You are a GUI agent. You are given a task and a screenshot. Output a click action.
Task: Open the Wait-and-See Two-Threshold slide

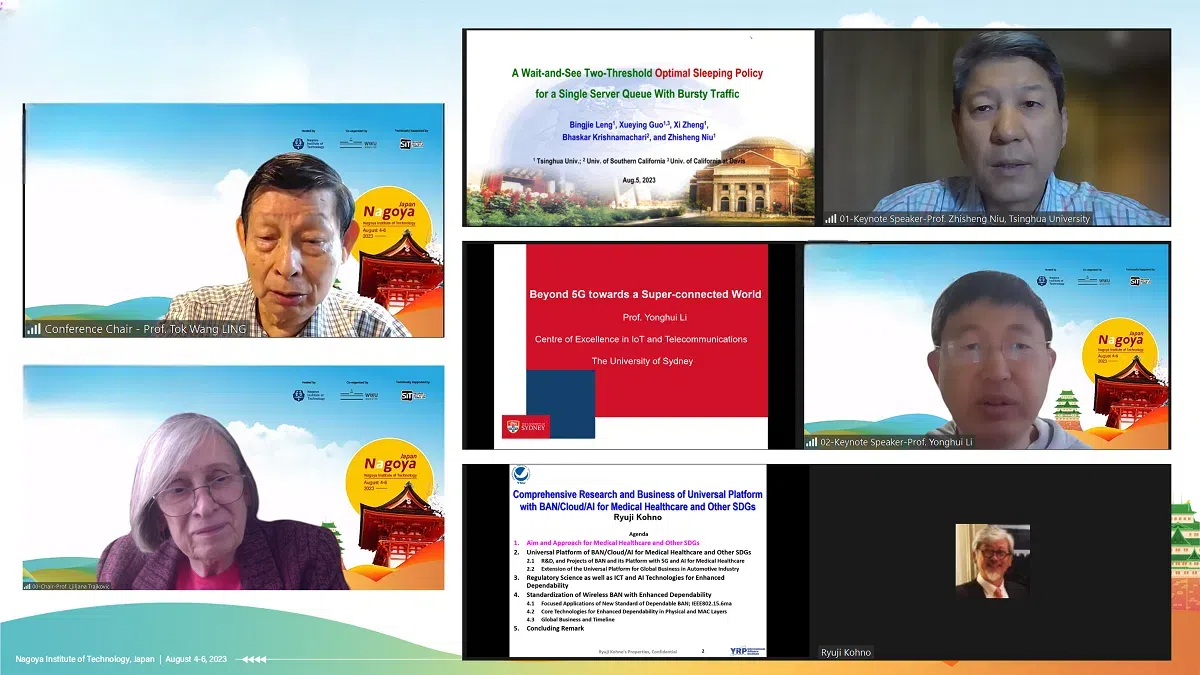[639, 127]
